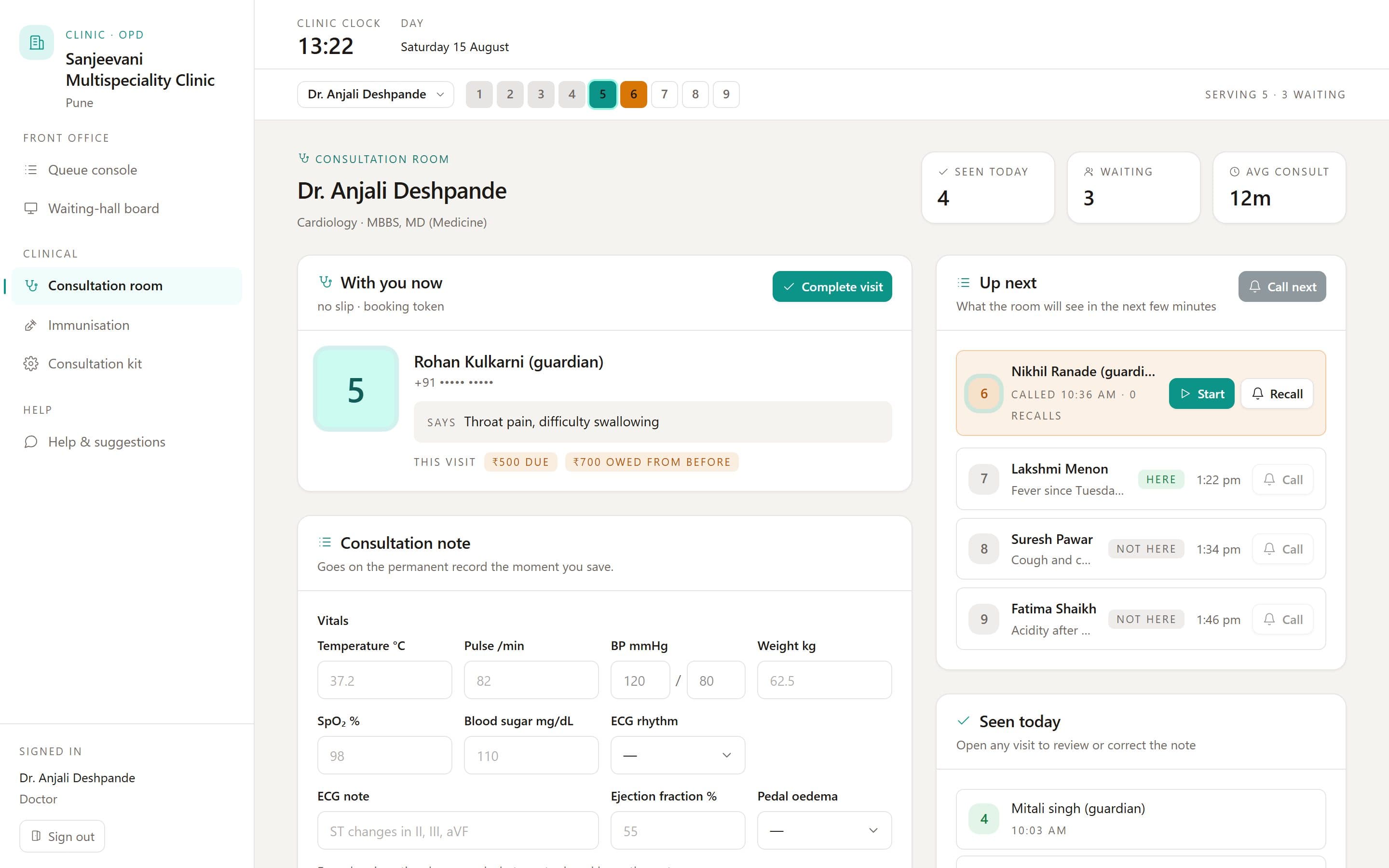Screen dimensions: 1389x868
Task: Click the Queue console list icon
Action: click(x=31, y=170)
